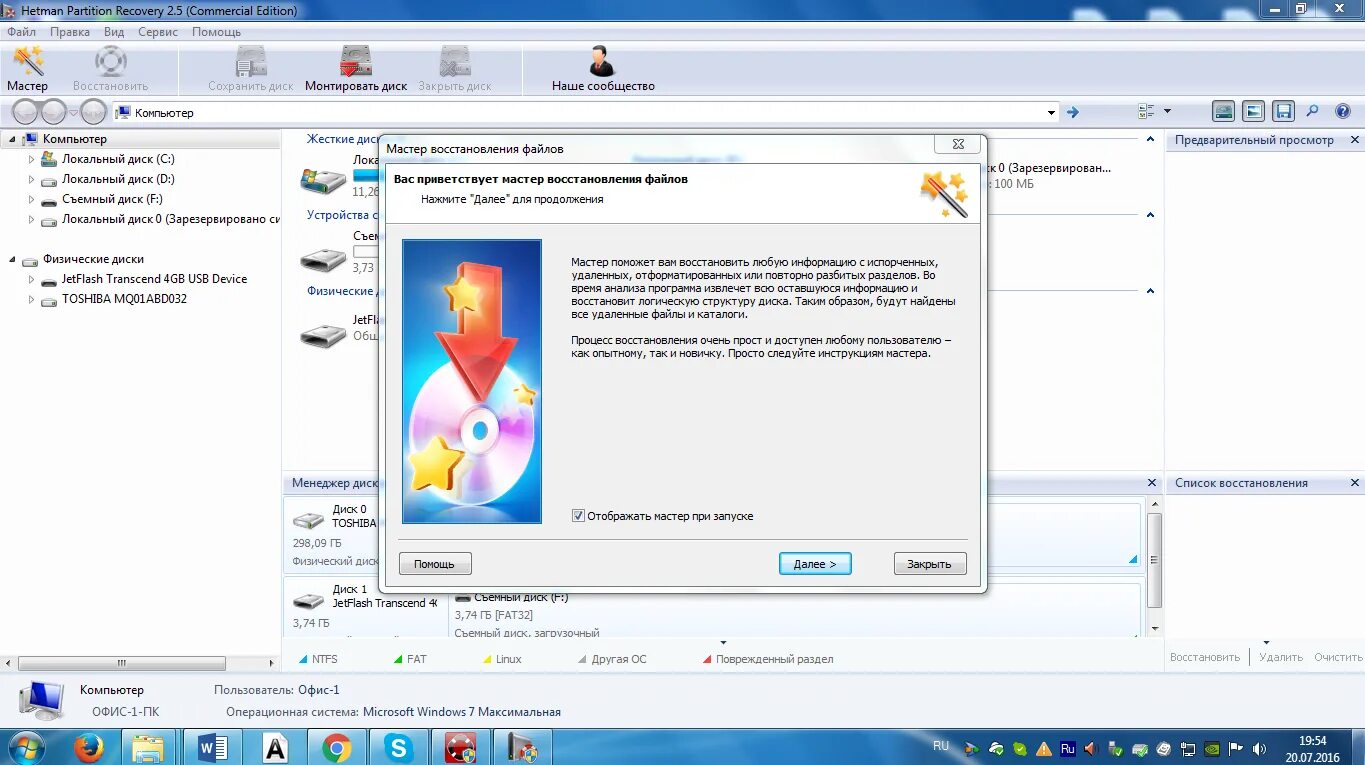
Task: Open the Сервис menu
Action: [158, 32]
